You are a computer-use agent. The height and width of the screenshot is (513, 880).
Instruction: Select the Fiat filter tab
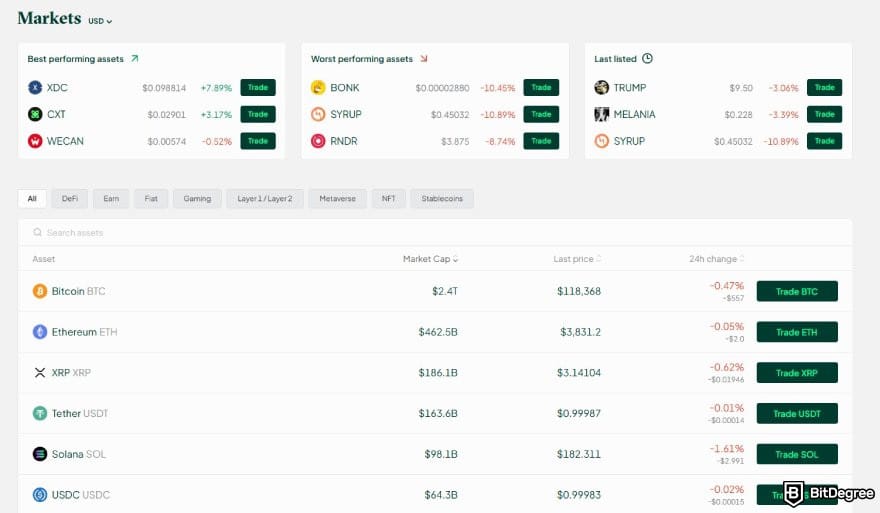click(x=151, y=199)
